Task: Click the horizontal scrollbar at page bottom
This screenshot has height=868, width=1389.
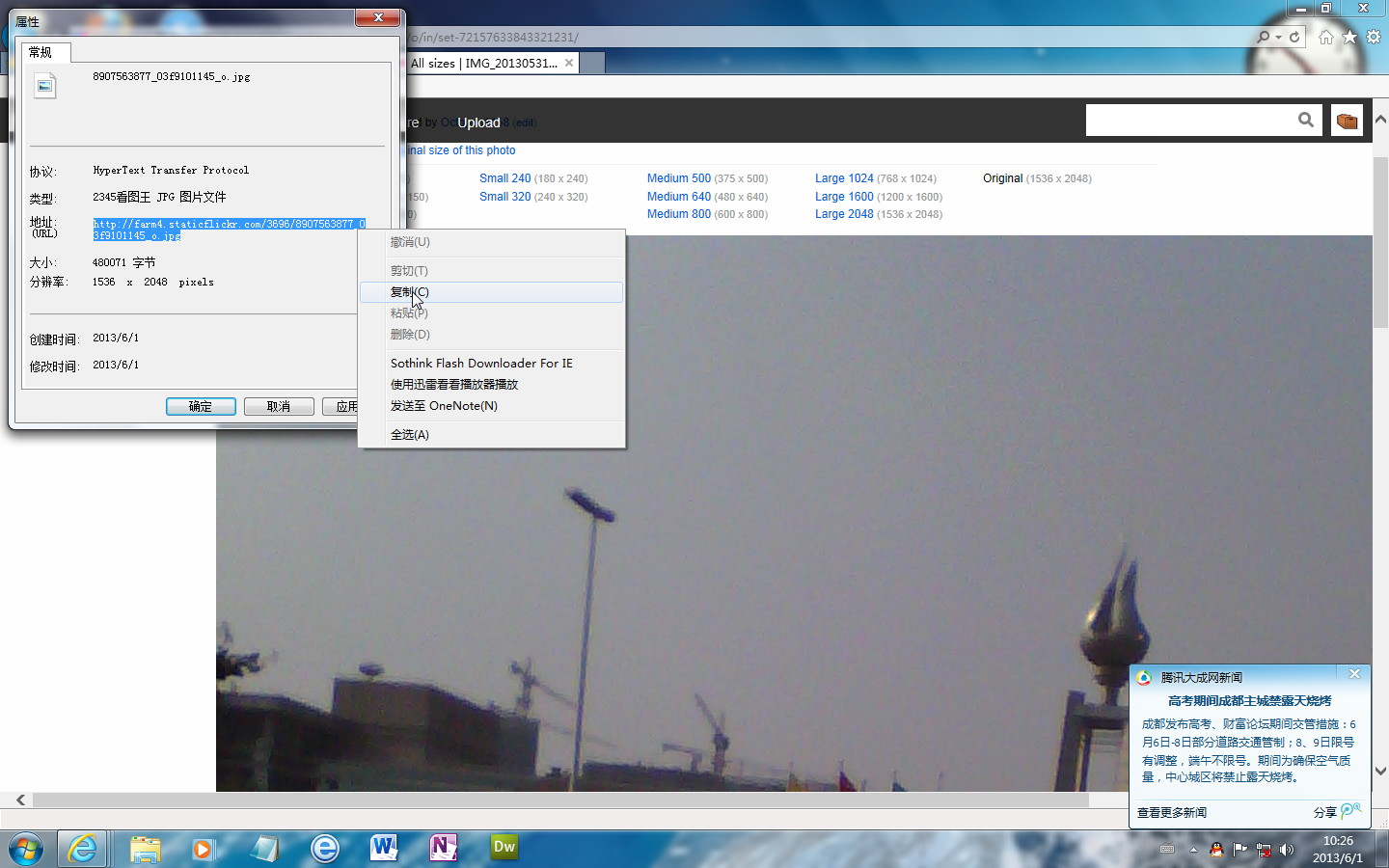Action: point(559,800)
